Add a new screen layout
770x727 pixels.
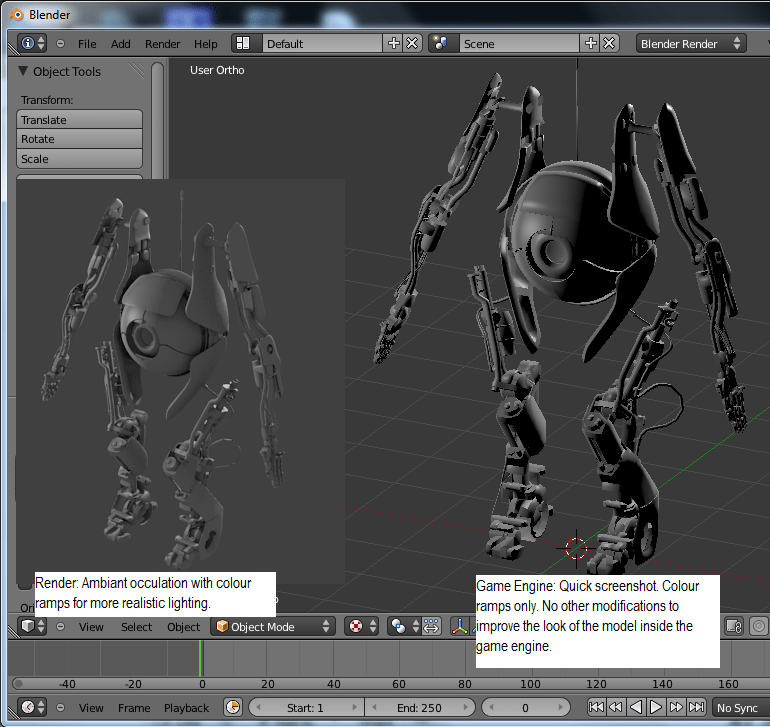(x=393, y=43)
